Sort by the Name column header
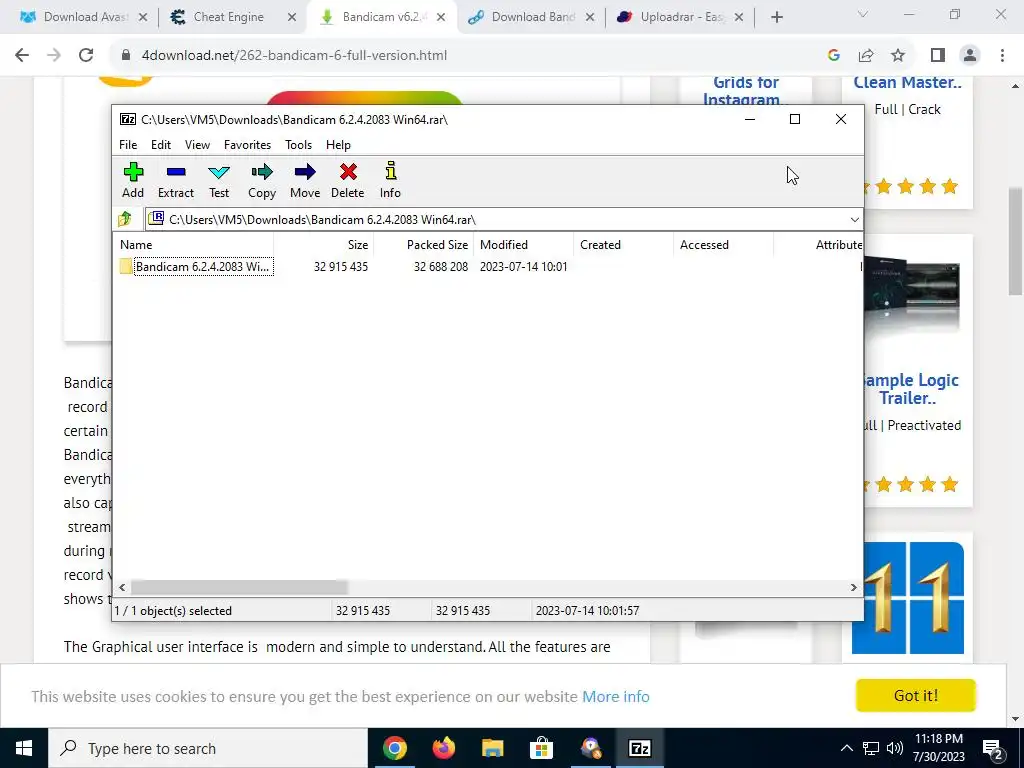Screen dimensions: 1024x768 [x=195, y=245]
